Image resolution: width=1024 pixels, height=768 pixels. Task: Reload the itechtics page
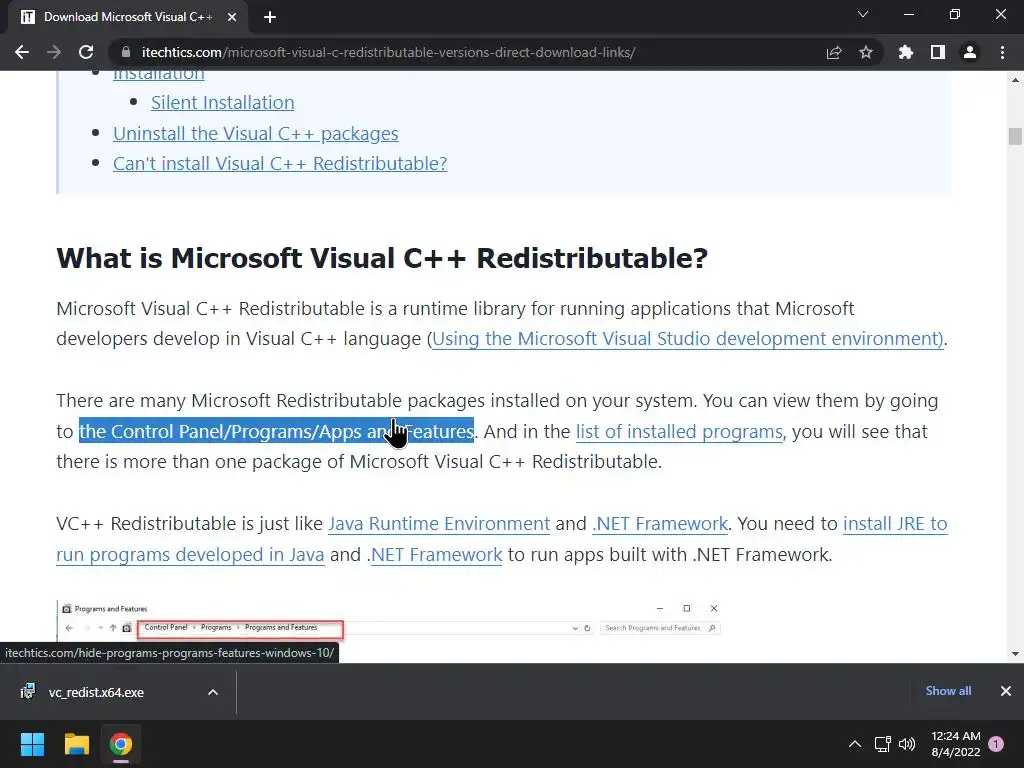(86, 52)
